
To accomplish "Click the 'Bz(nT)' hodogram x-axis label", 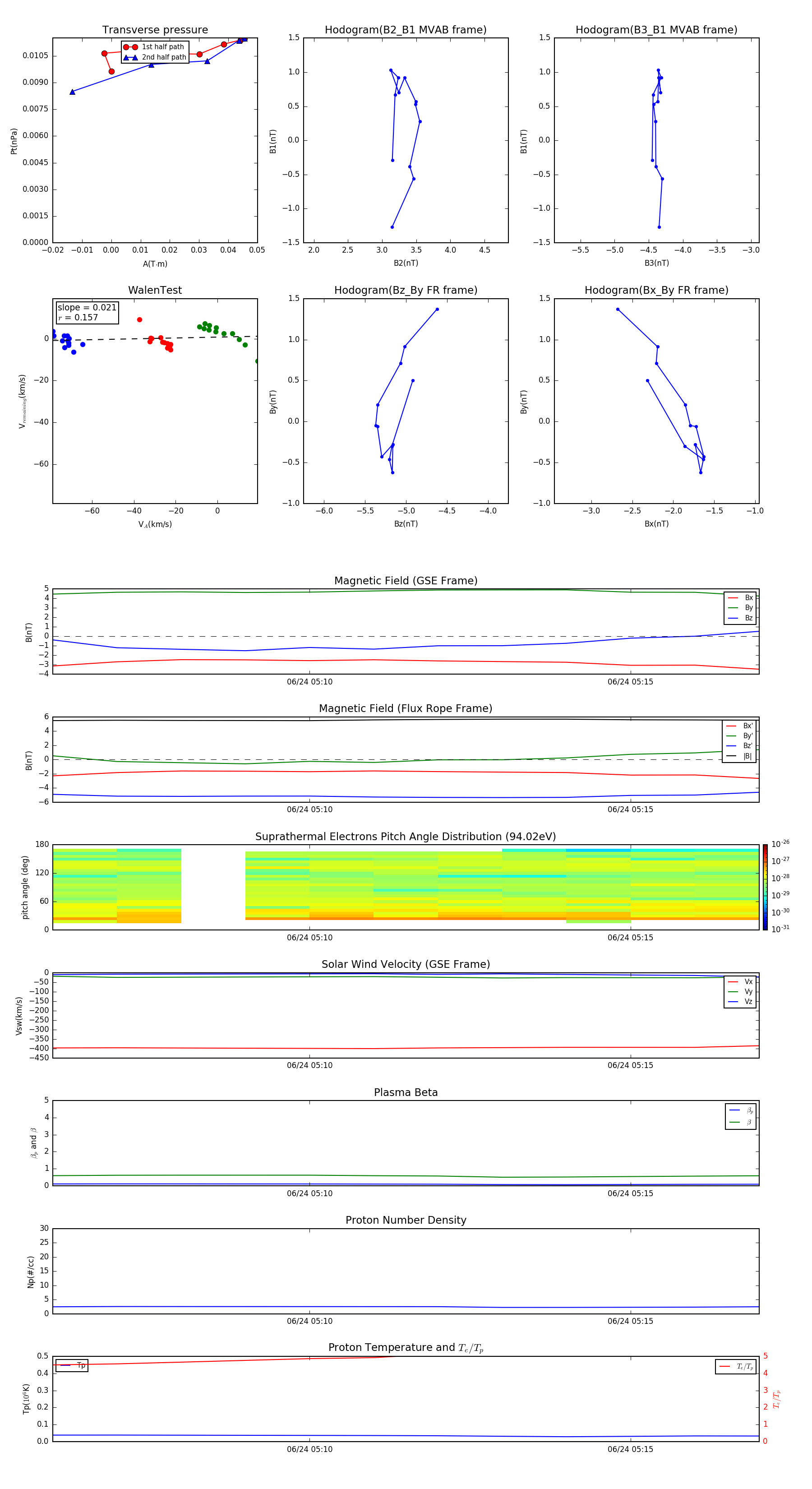I will (406, 524).
